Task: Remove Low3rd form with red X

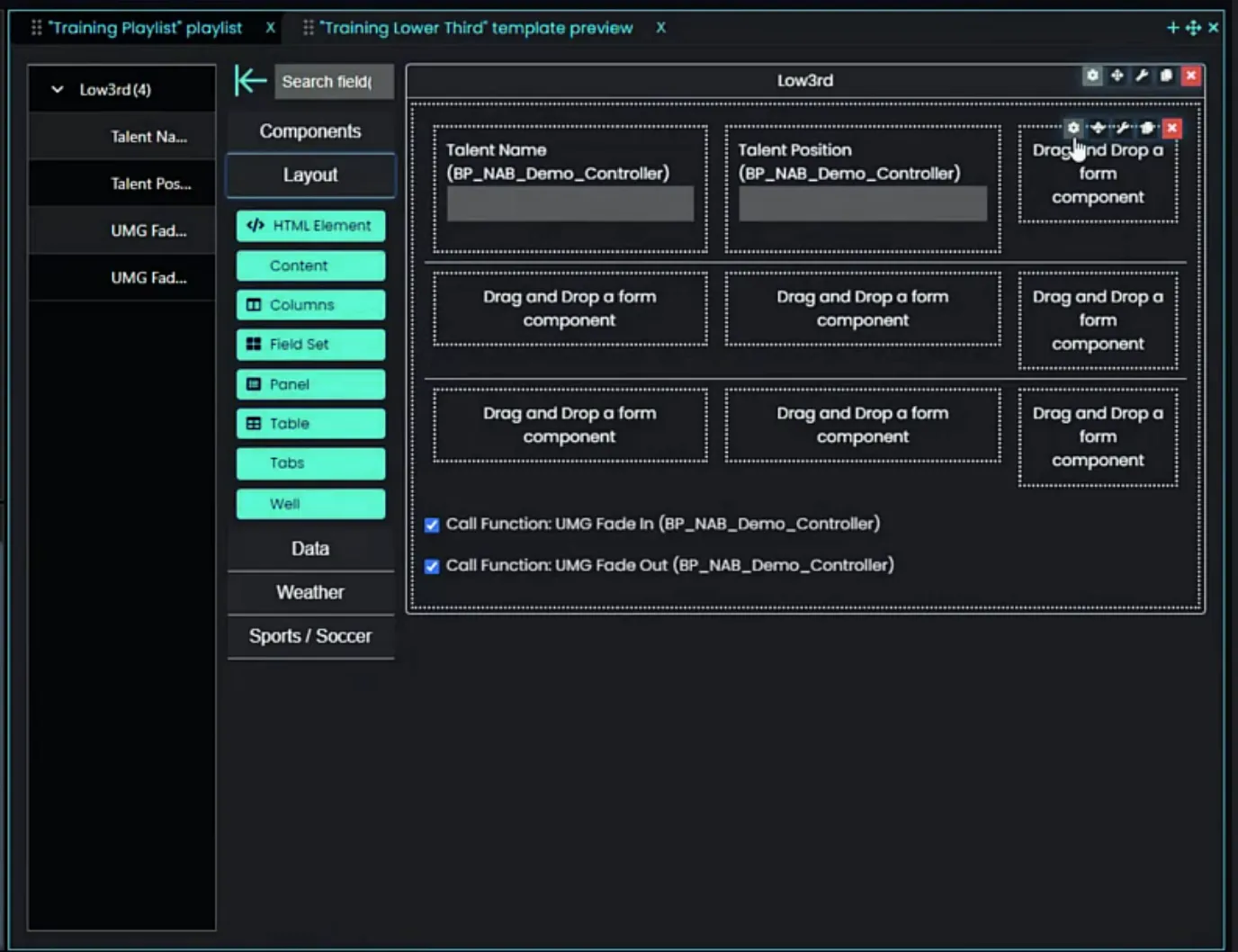Action: [x=1191, y=76]
